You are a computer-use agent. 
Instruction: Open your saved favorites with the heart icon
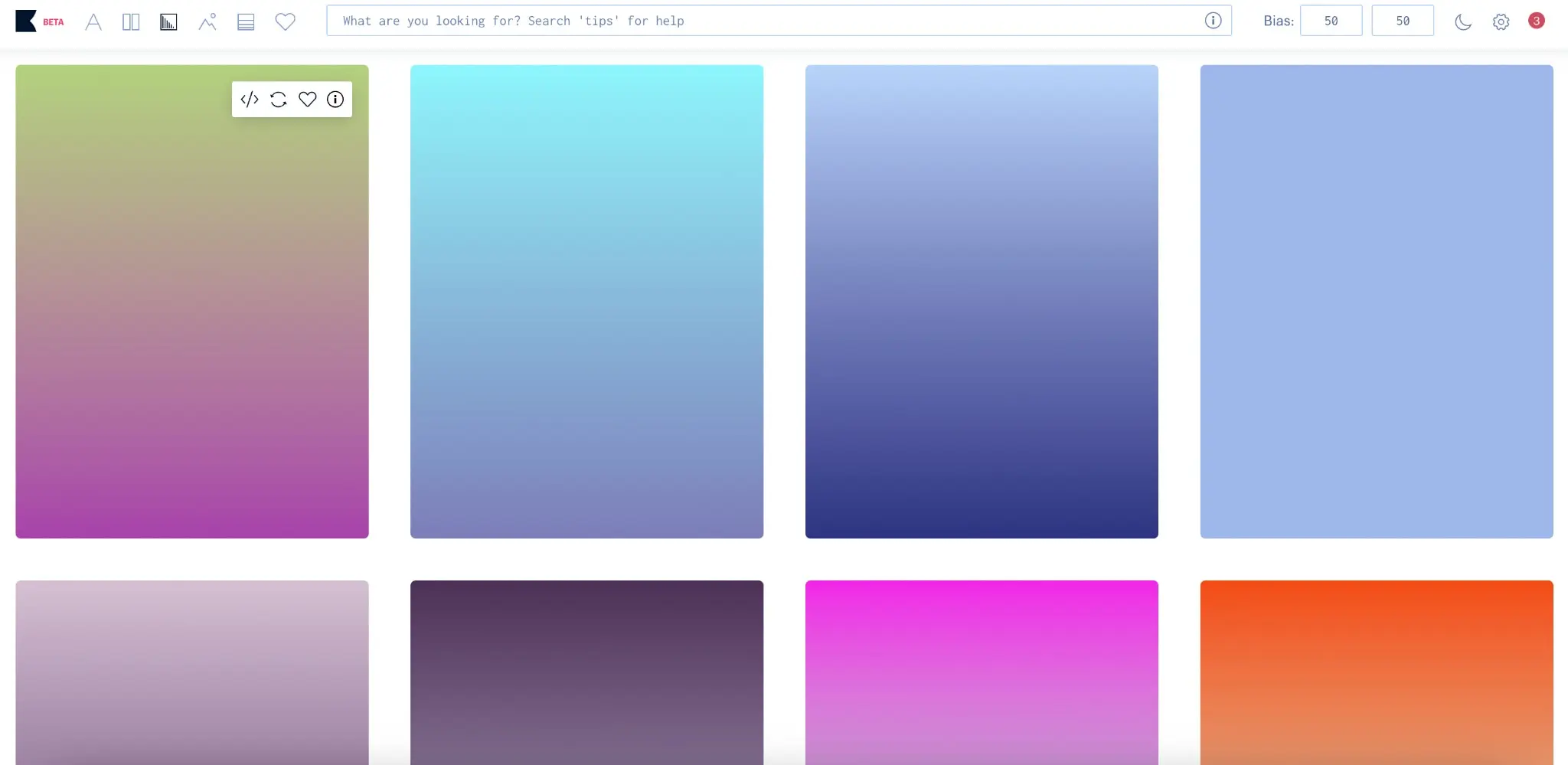point(284,21)
